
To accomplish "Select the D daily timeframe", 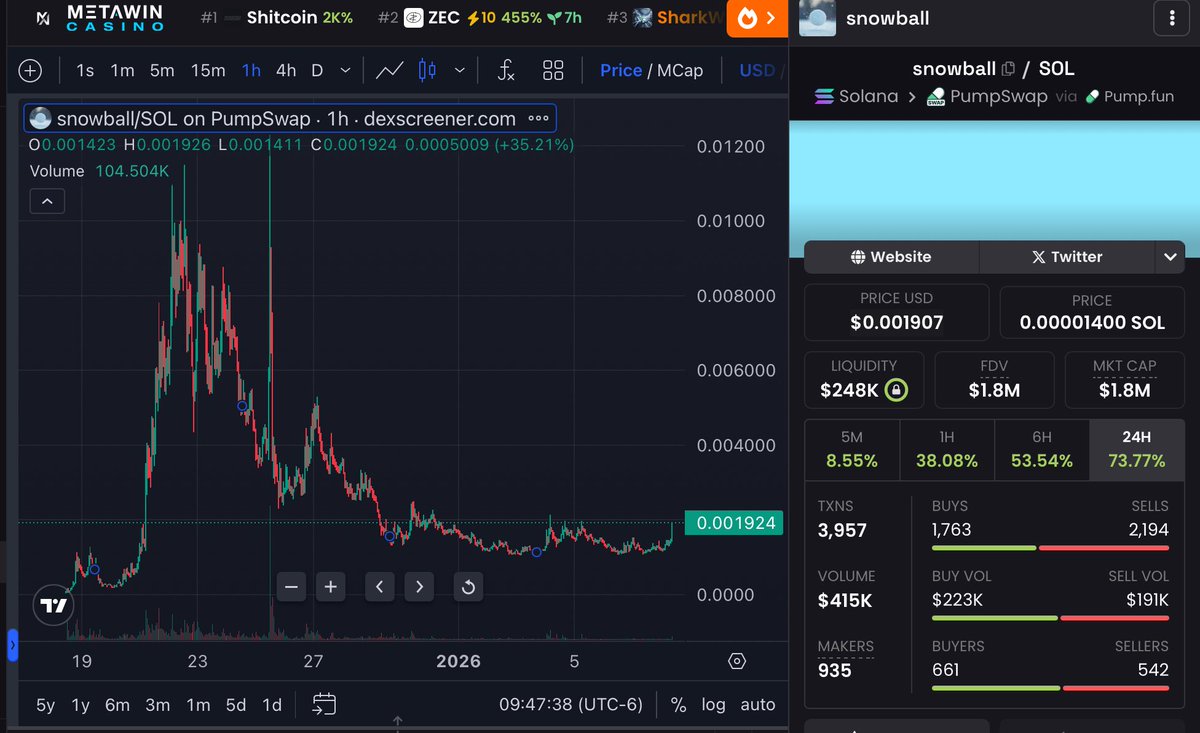I will coord(317,71).
